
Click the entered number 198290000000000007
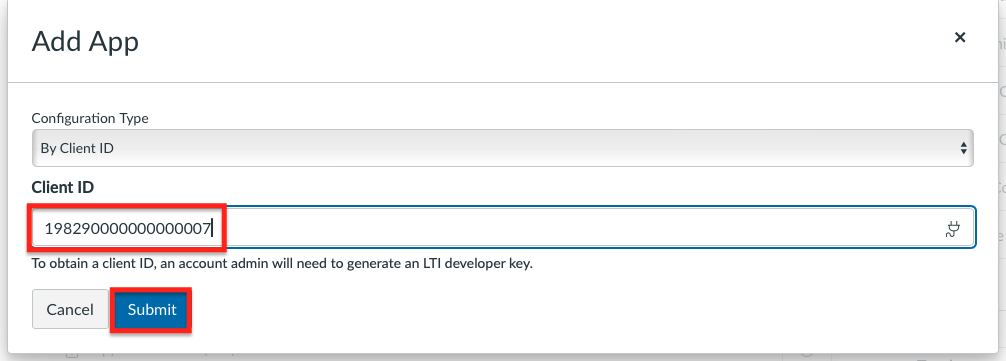[x=128, y=228]
